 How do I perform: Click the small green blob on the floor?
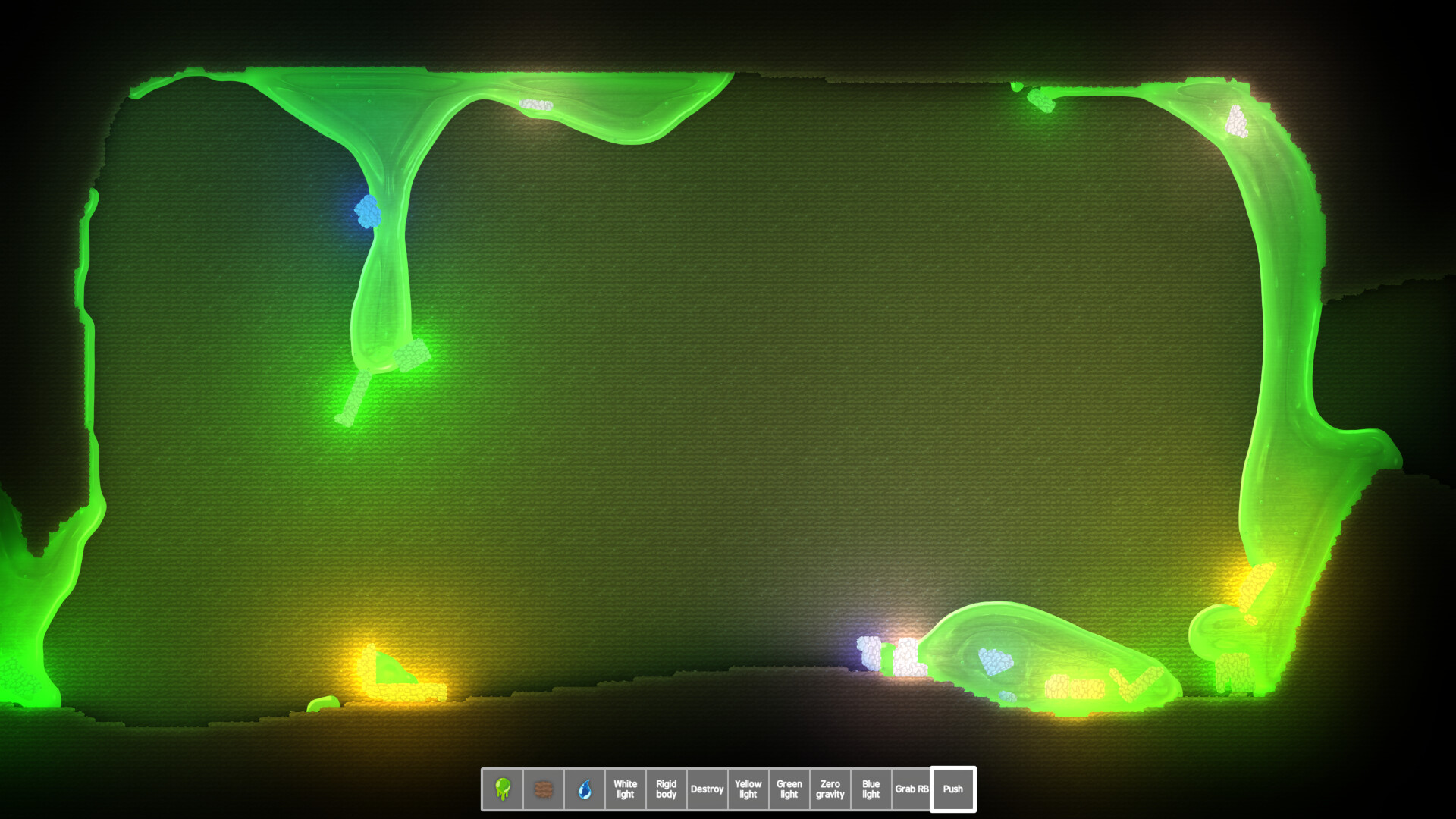(x=323, y=704)
